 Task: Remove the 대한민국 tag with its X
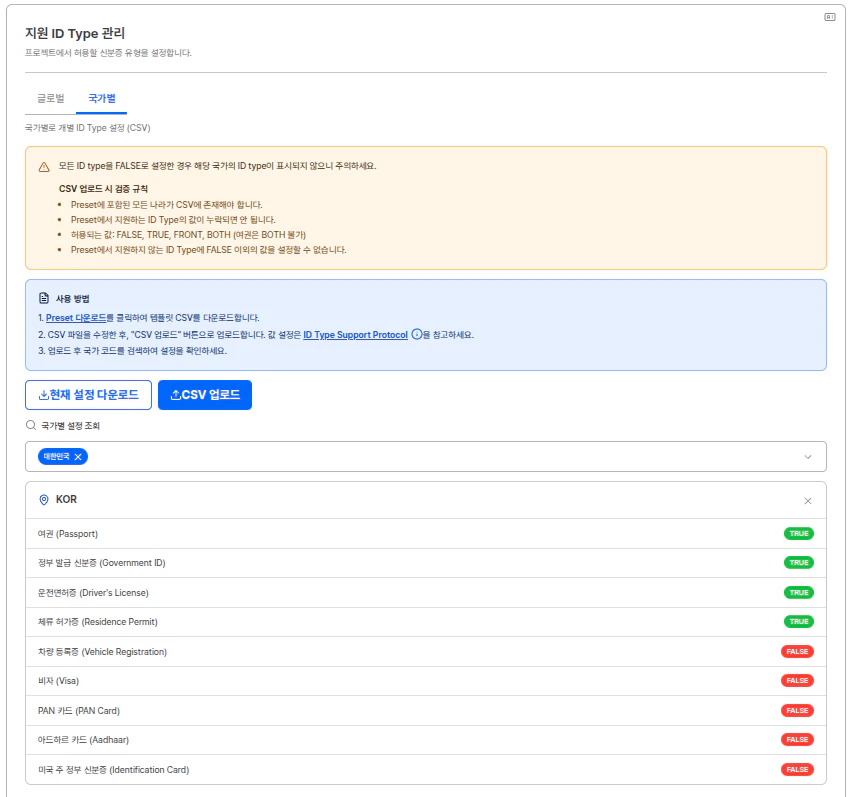tap(78, 457)
